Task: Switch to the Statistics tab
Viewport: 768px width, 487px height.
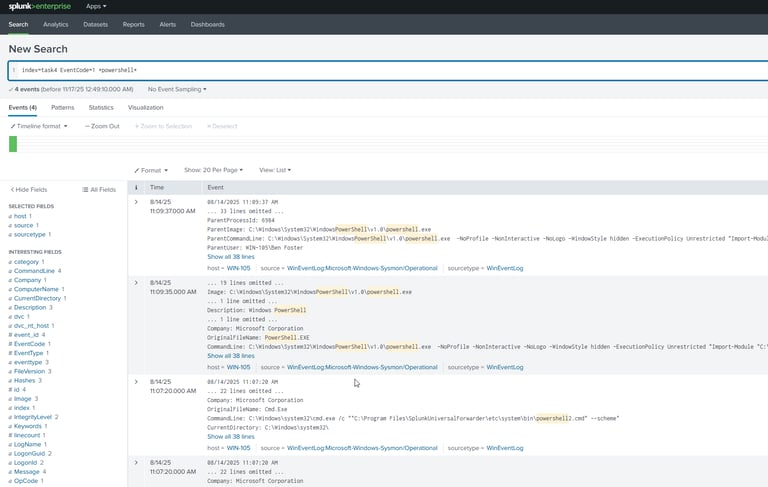Action: click(101, 107)
